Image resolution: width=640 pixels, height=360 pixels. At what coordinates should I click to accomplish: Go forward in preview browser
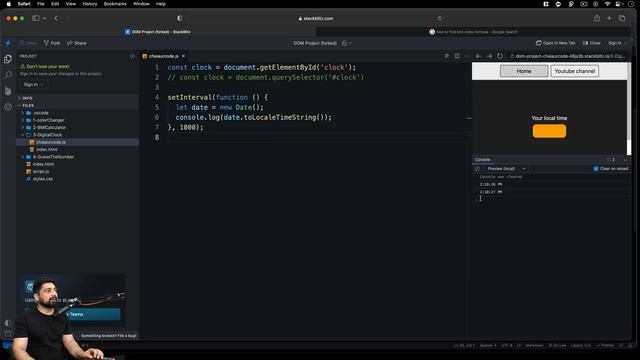pyautogui.click(x=489, y=56)
